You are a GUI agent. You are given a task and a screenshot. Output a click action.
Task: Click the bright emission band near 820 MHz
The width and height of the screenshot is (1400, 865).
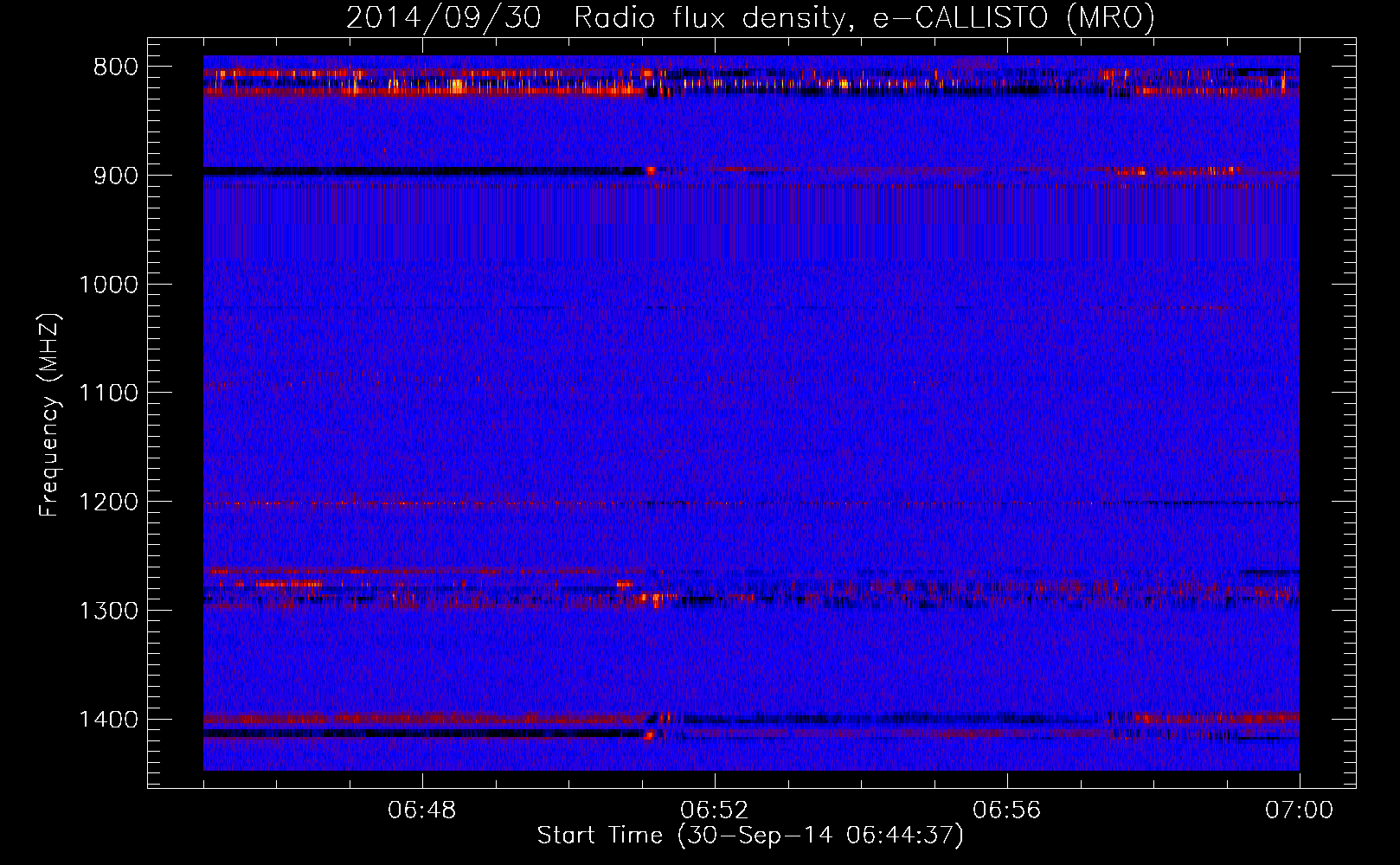tap(424, 89)
